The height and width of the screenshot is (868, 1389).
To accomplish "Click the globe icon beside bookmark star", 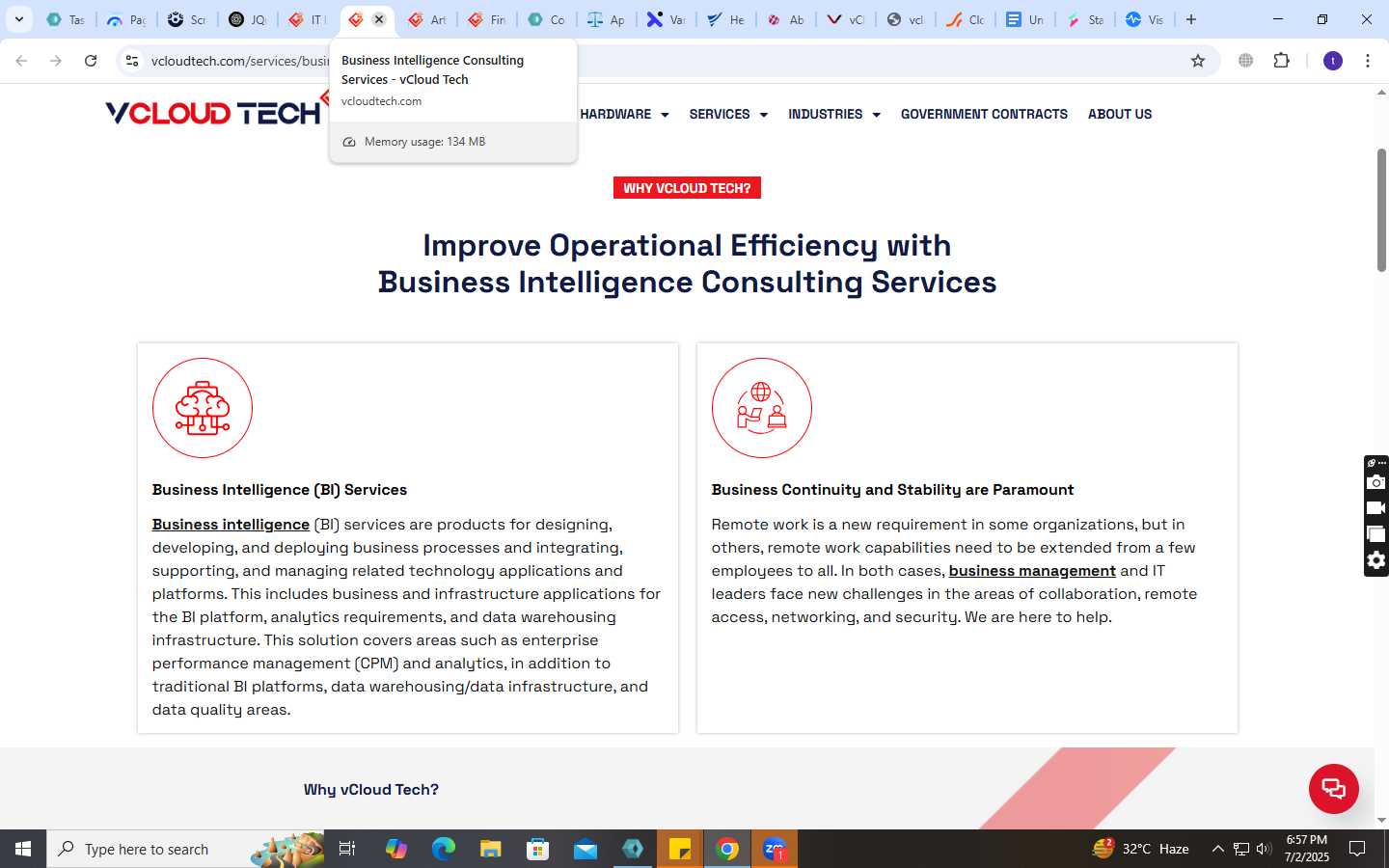I will click(1246, 61).
